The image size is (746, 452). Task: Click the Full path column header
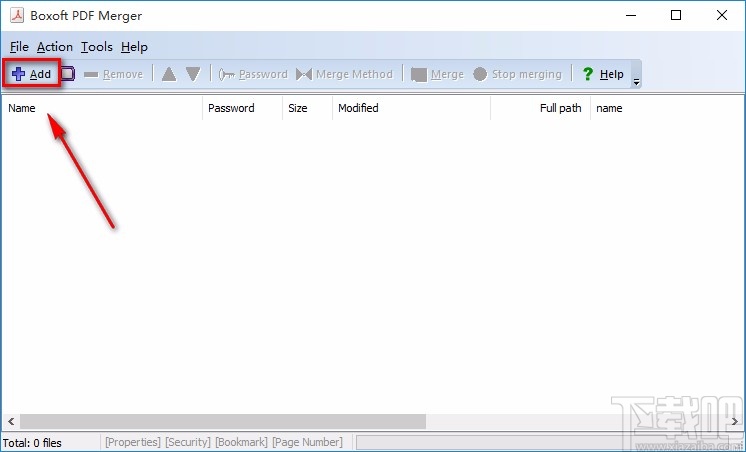(540, 108)
